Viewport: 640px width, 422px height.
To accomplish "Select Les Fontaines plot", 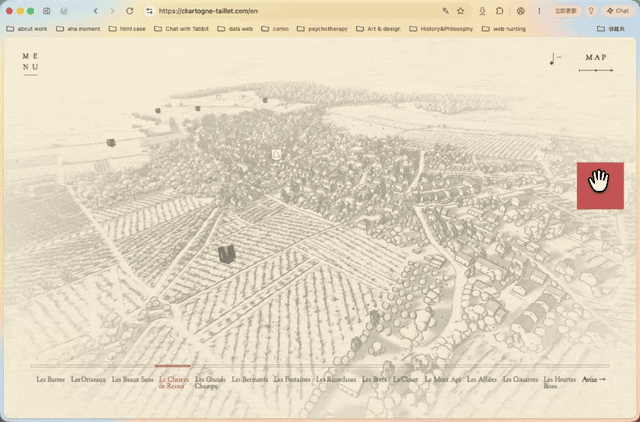I will 292,379.
